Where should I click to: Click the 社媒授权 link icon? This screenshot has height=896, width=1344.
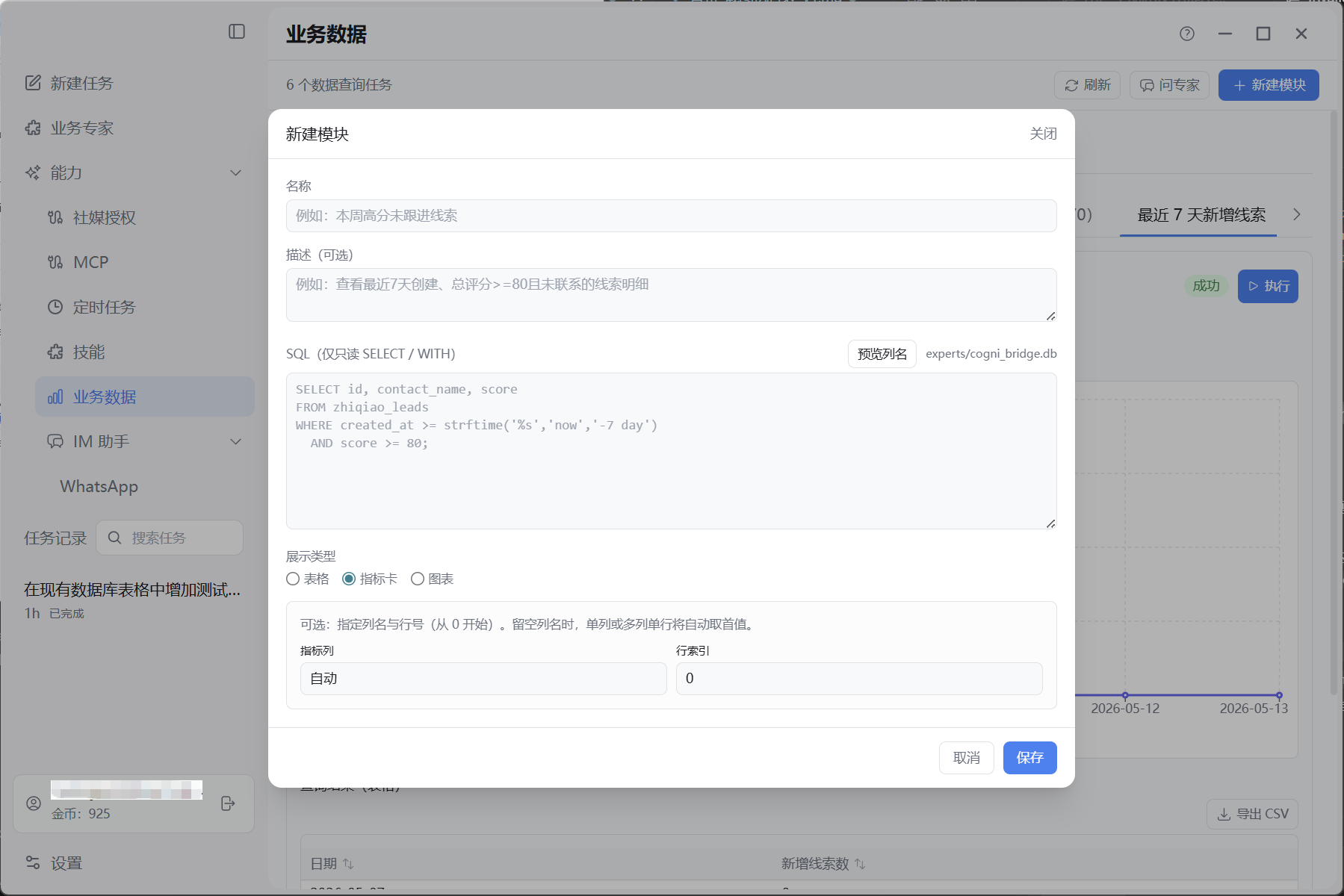[x=55, y=217]
